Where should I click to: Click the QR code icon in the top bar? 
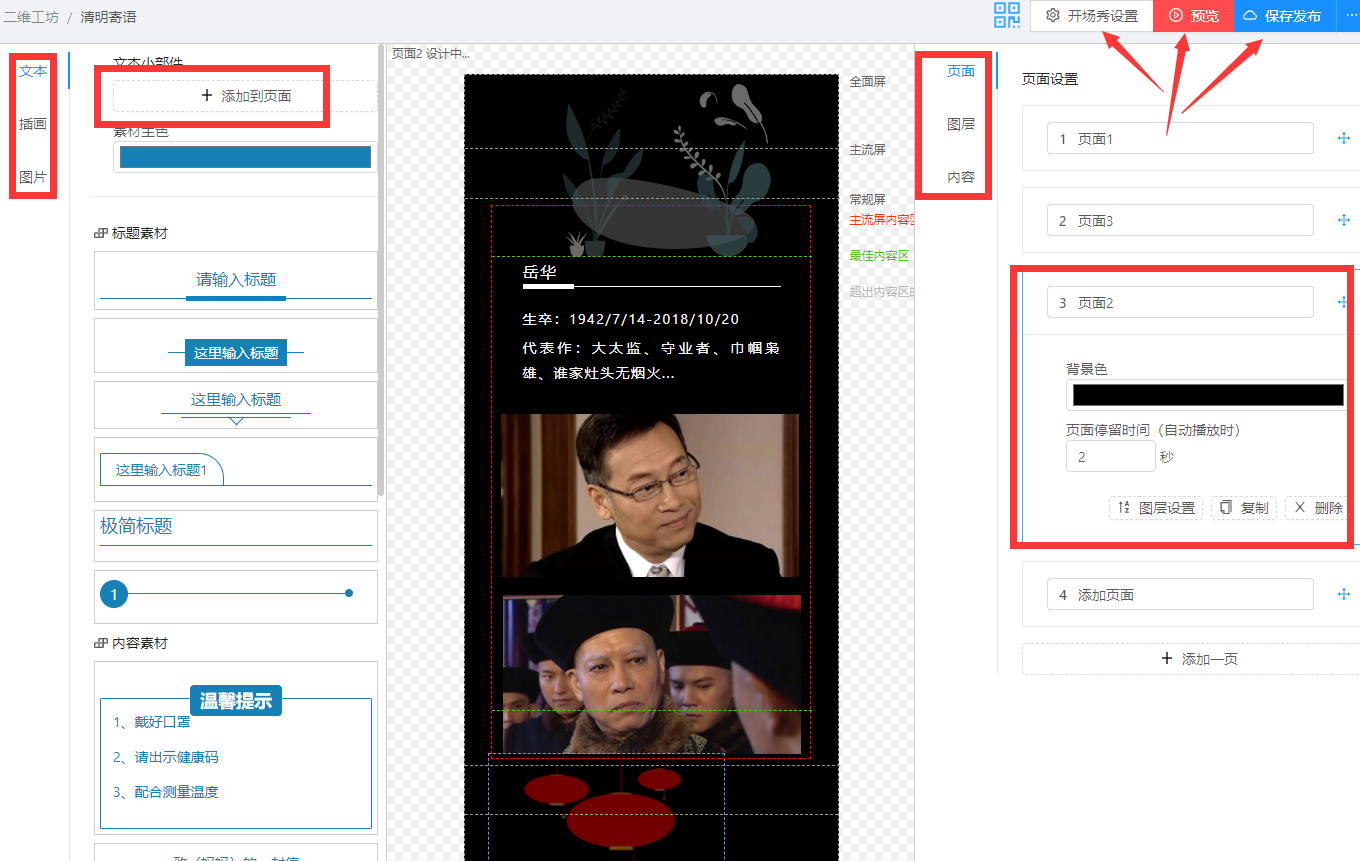point(1006,15)
